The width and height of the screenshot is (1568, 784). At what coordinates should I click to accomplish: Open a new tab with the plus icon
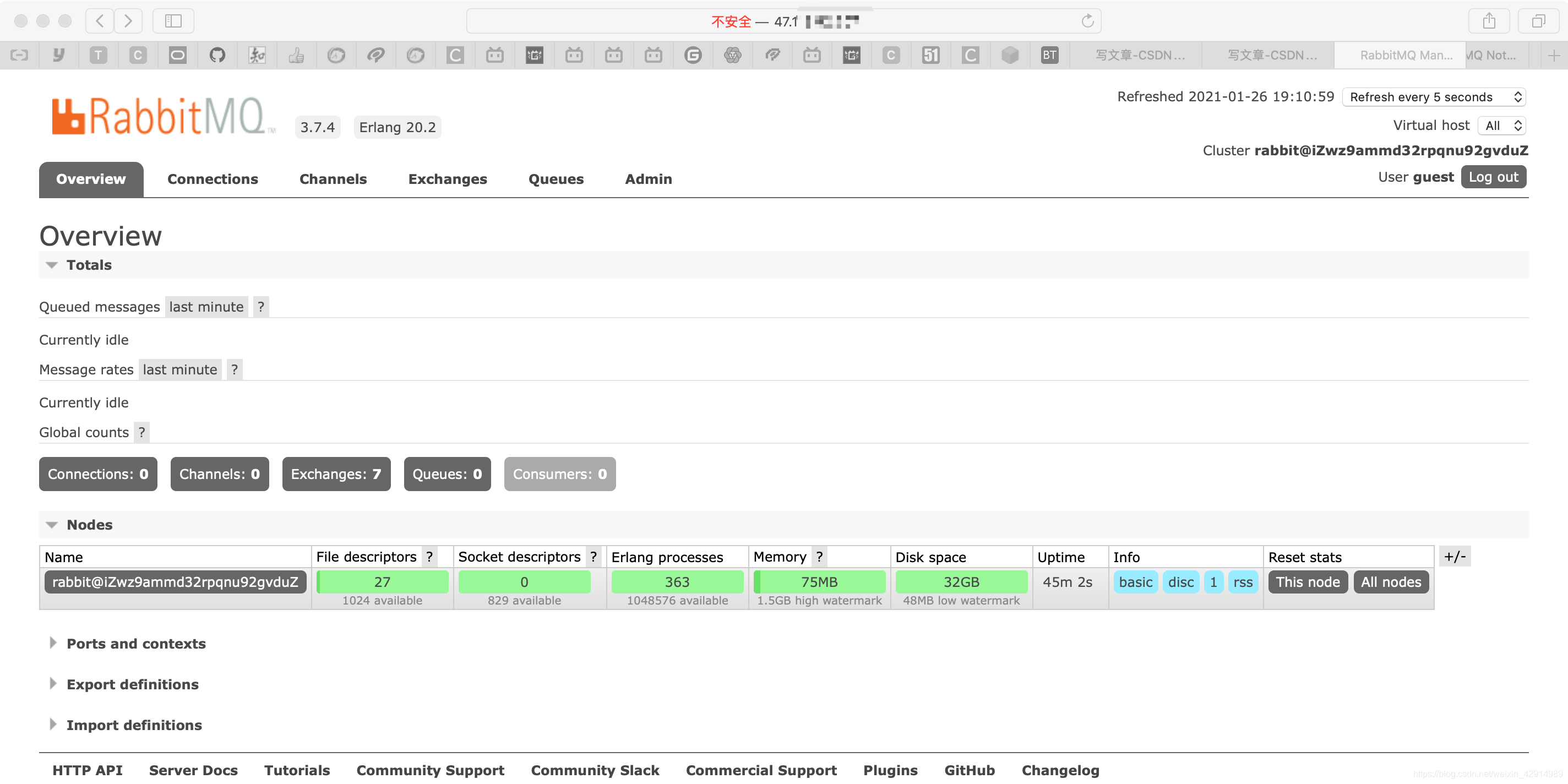click(1553, 56)
